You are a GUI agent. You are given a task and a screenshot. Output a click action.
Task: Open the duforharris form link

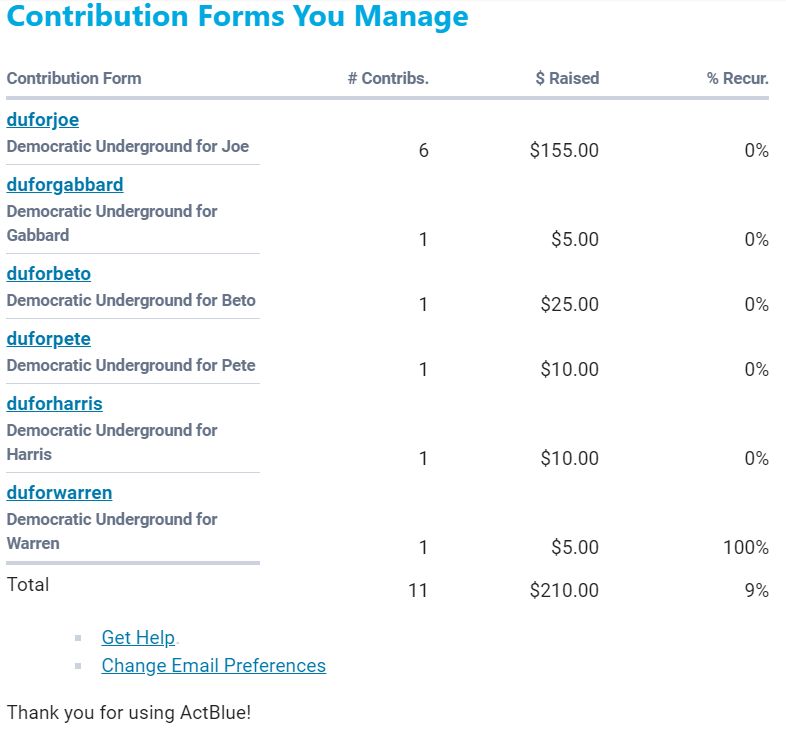[55, 404]
